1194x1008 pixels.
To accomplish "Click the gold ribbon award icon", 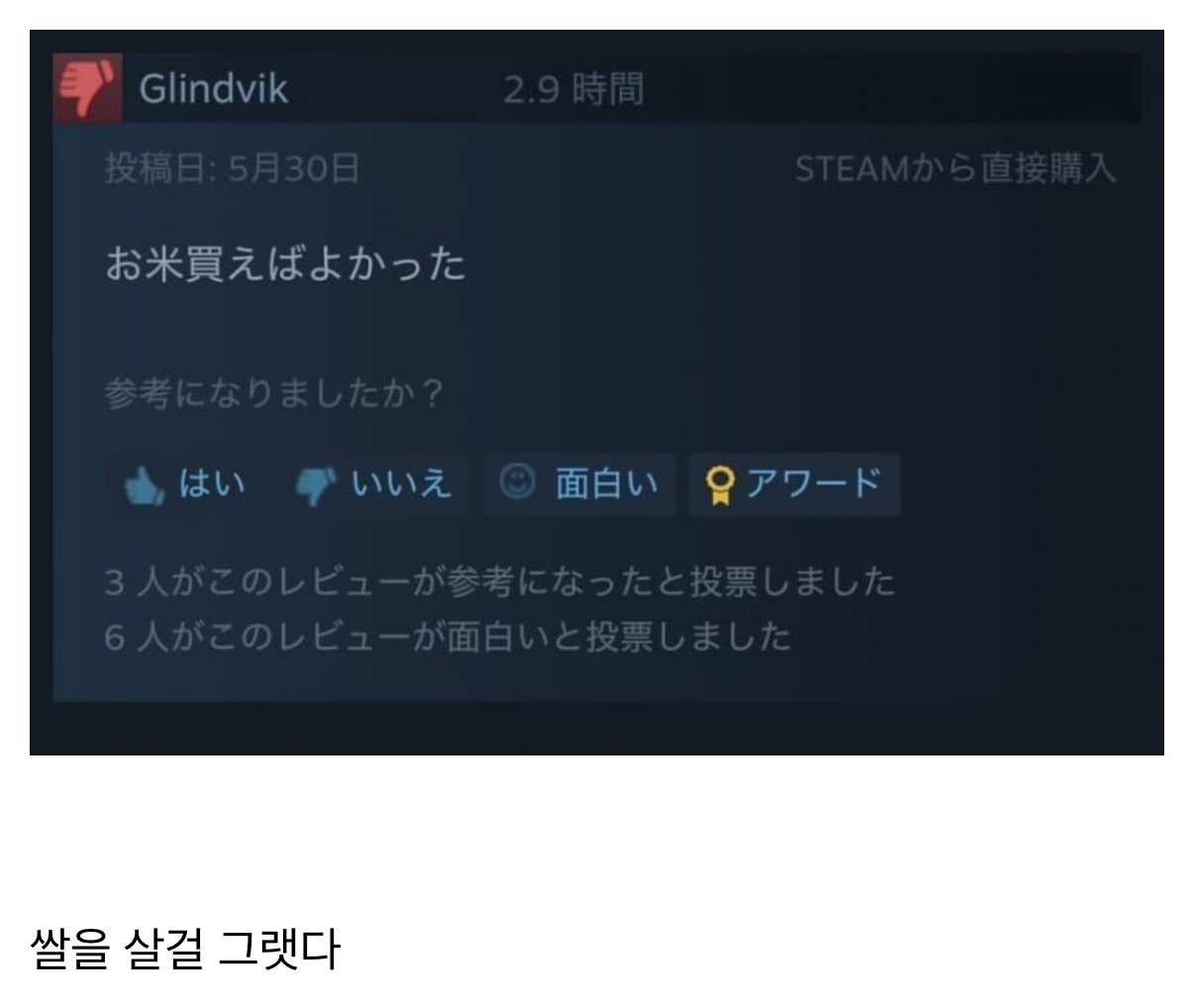I will click(x=721, y=486).
